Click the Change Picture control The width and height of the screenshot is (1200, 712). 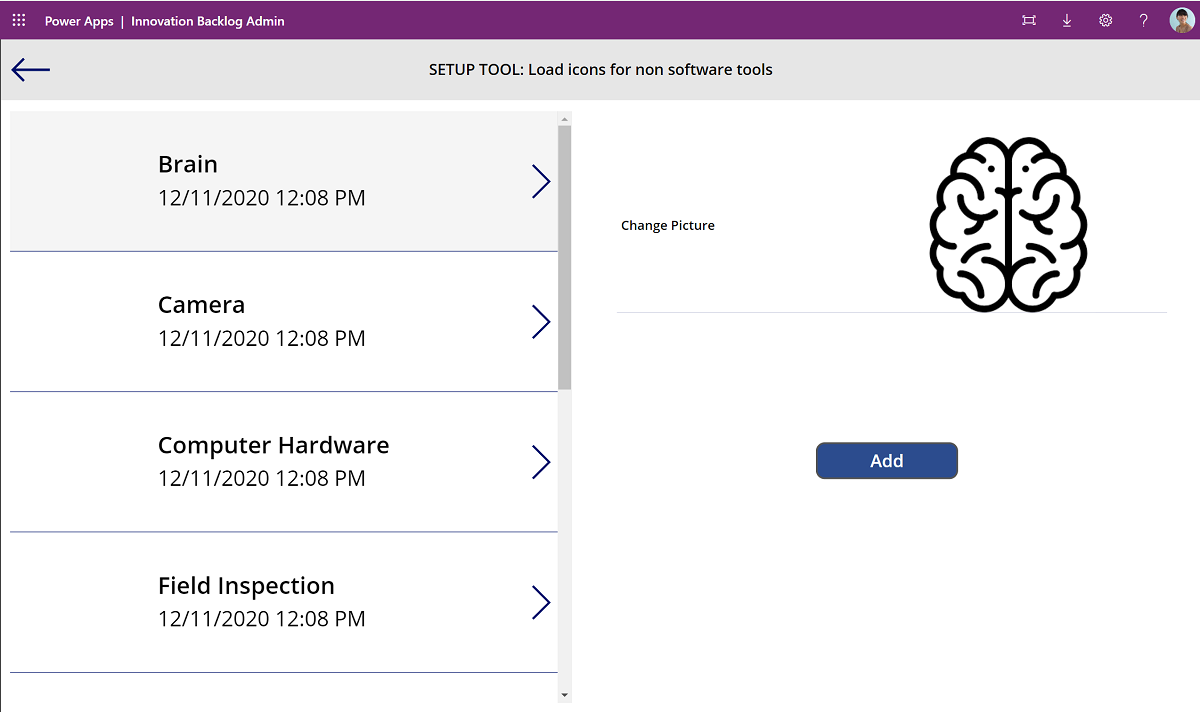(x=667, y=225)
